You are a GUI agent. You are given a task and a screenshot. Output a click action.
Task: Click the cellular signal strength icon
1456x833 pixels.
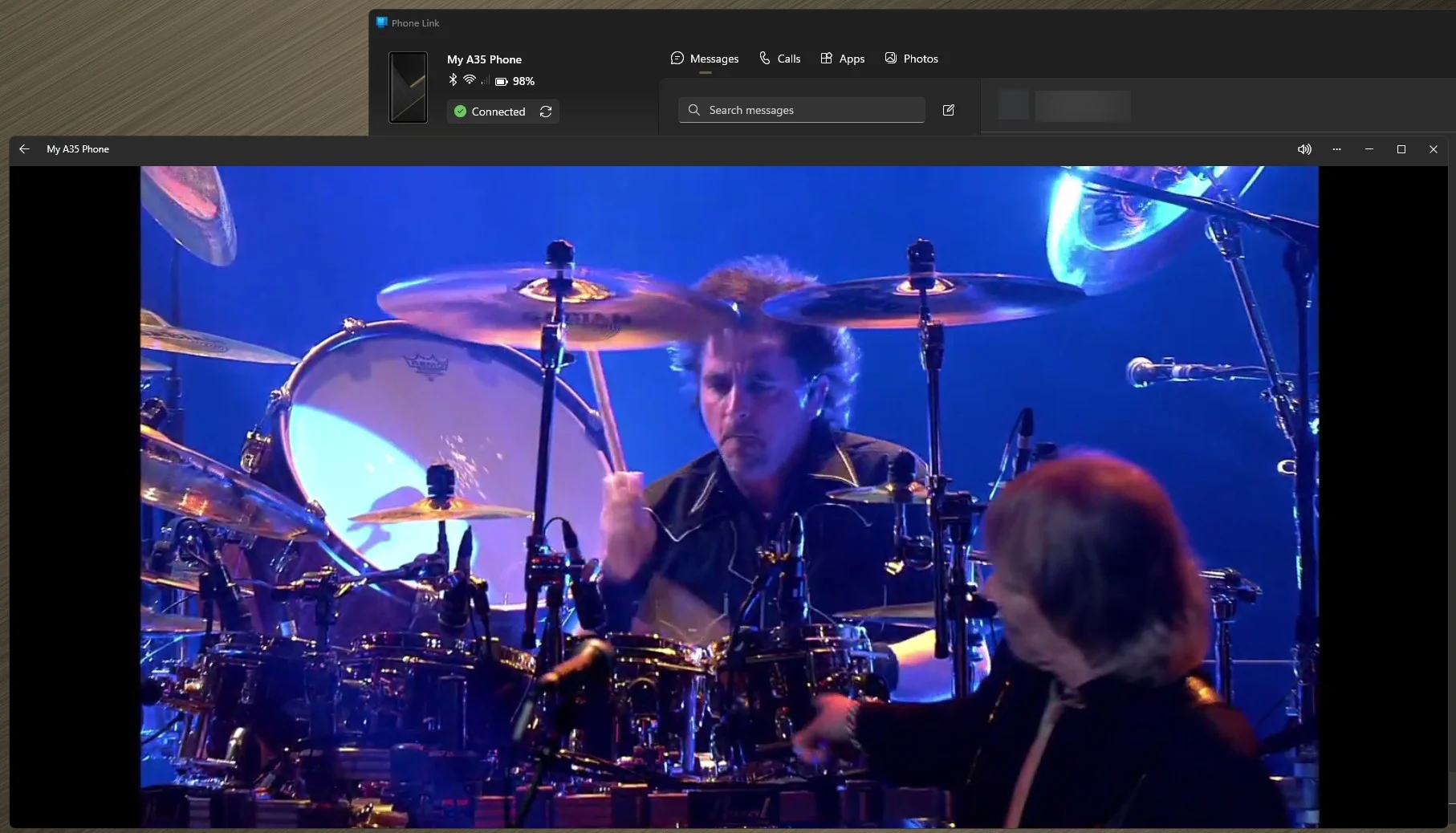point(485,80)
